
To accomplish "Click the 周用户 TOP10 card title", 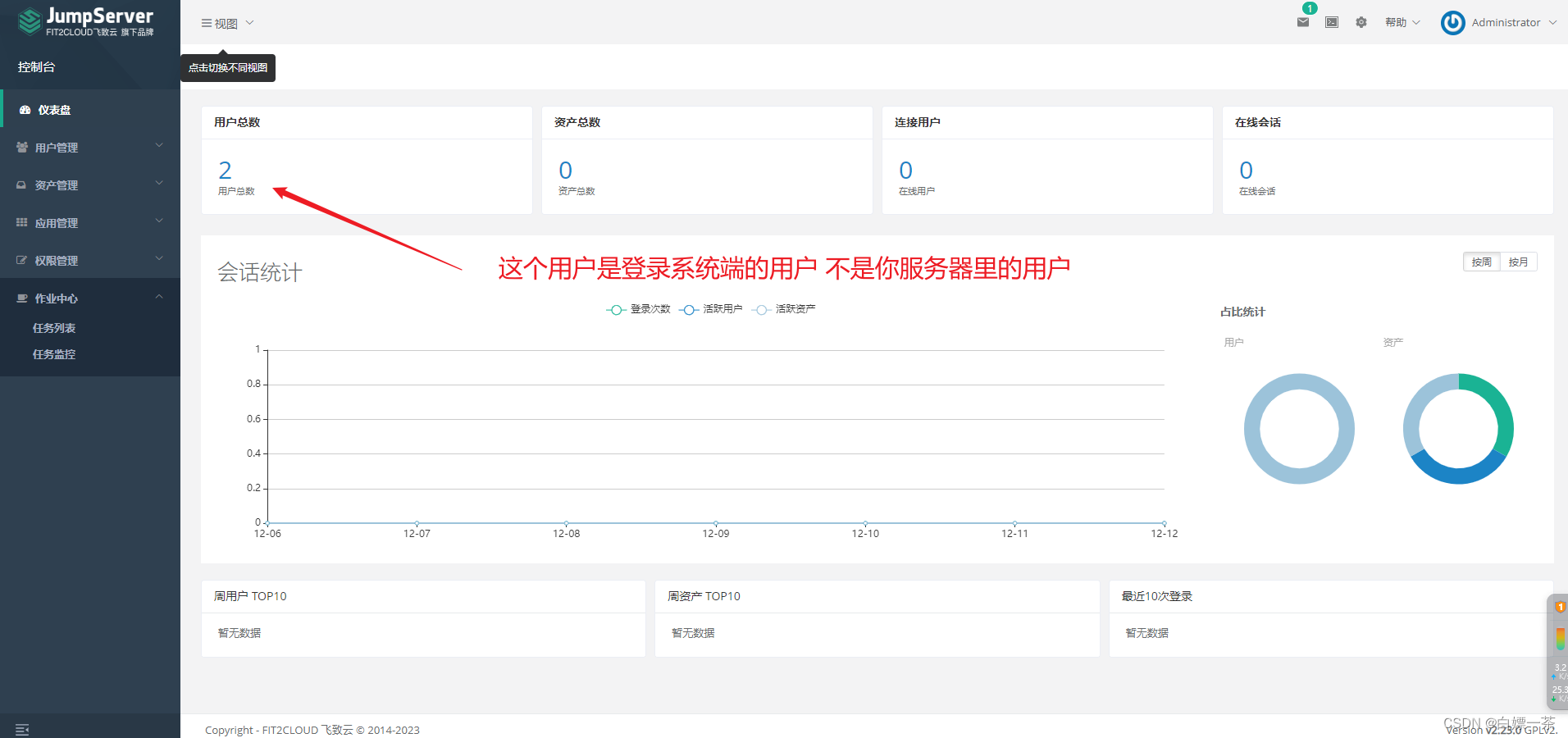I will tap(250, 596).
